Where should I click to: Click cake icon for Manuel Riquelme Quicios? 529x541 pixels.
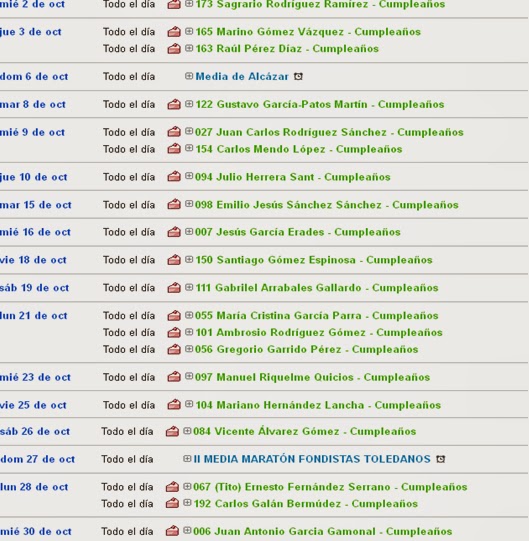point(174,377)
